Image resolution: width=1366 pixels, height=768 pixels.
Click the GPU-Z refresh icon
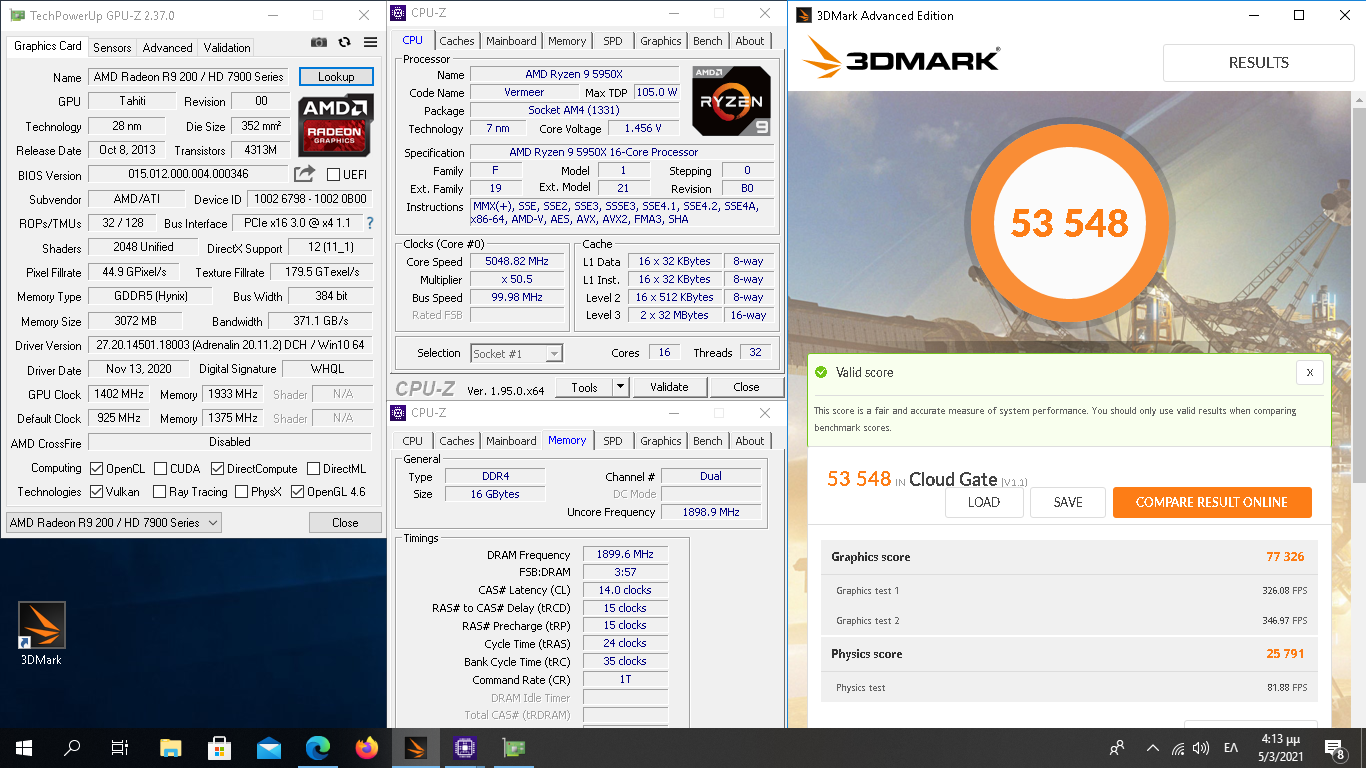click(345, 42)
